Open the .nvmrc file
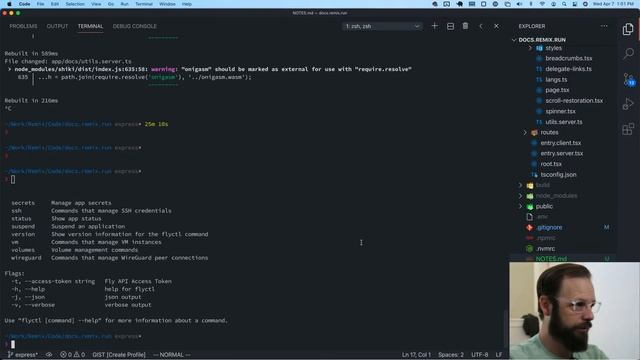 545,249
